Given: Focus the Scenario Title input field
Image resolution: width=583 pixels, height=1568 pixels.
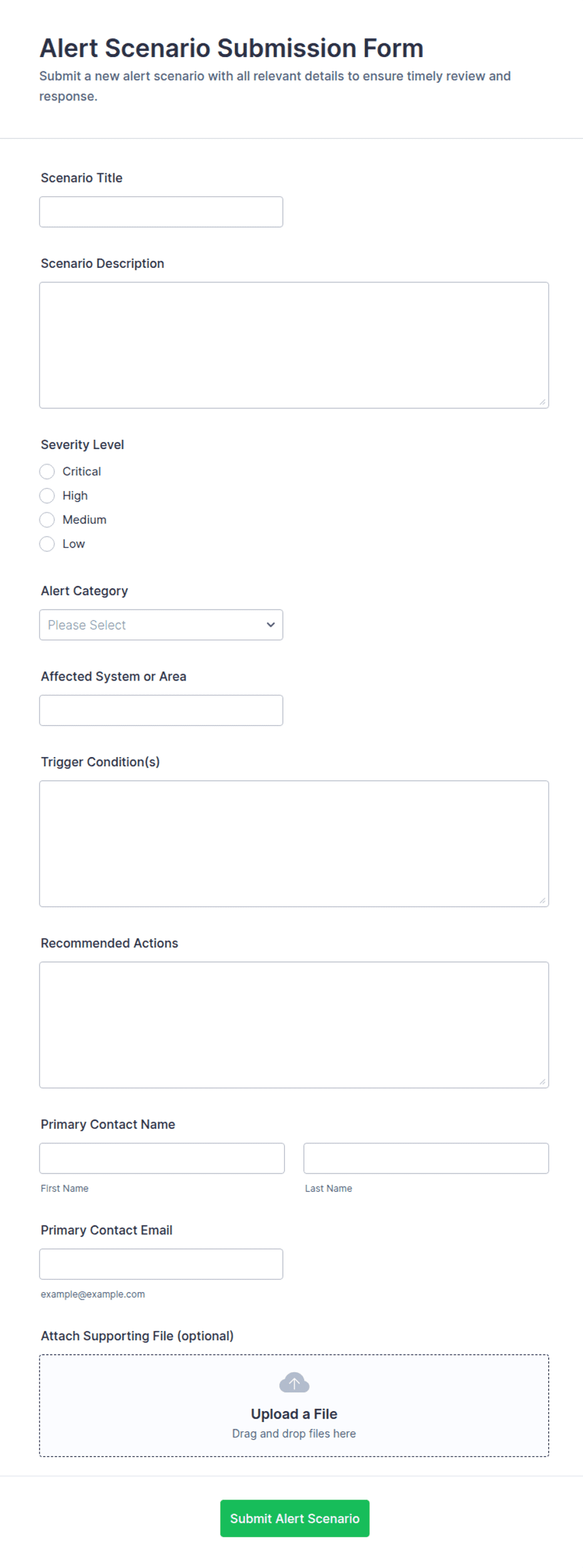Looking at the screenshot, I should pos(161,212).
